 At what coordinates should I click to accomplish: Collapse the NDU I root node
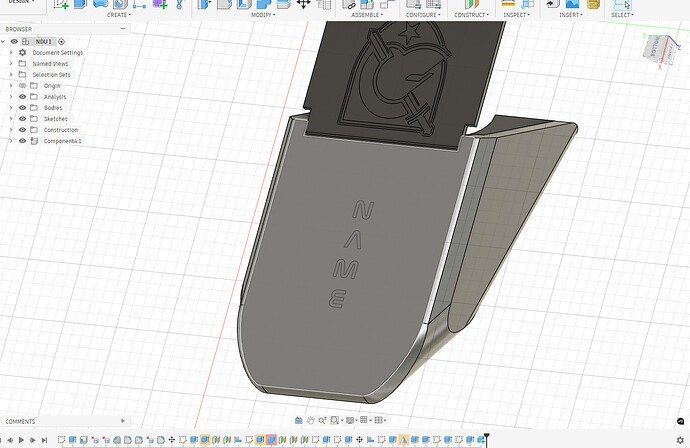[x=3, y=41]
